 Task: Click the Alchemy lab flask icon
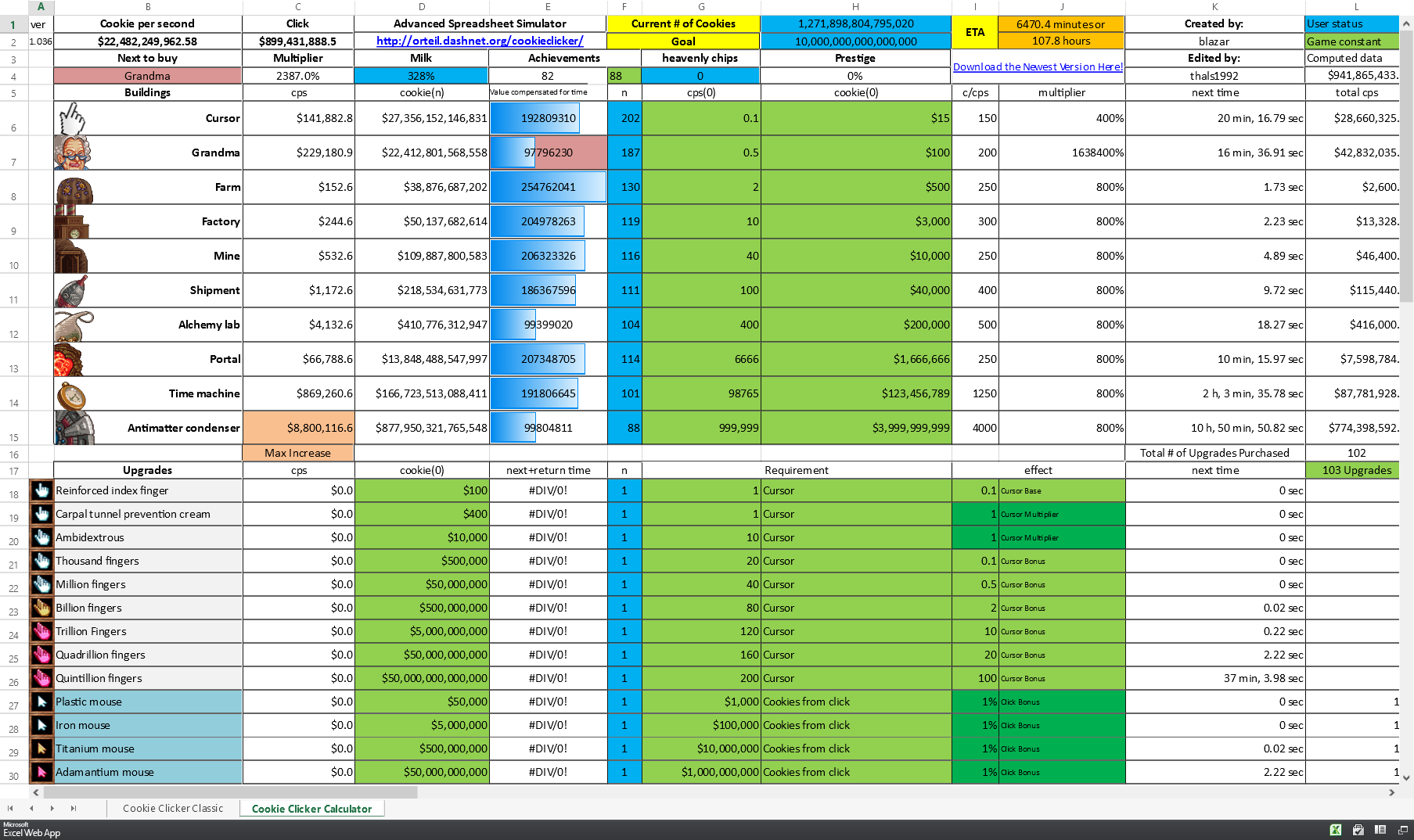[74, 325]
